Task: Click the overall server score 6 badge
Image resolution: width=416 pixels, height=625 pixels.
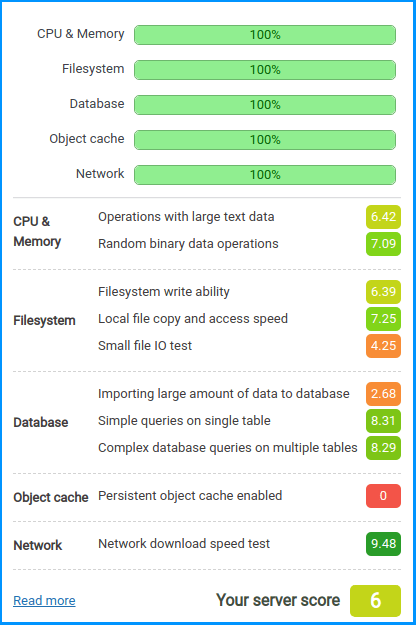Action: (375, 601)
